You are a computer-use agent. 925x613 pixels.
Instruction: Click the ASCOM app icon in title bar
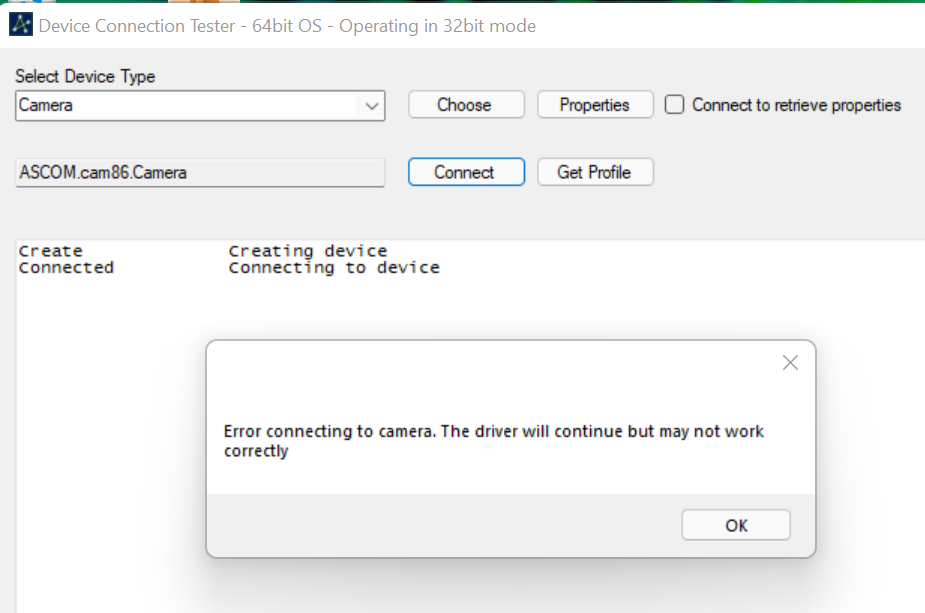[x=21, y=26]
